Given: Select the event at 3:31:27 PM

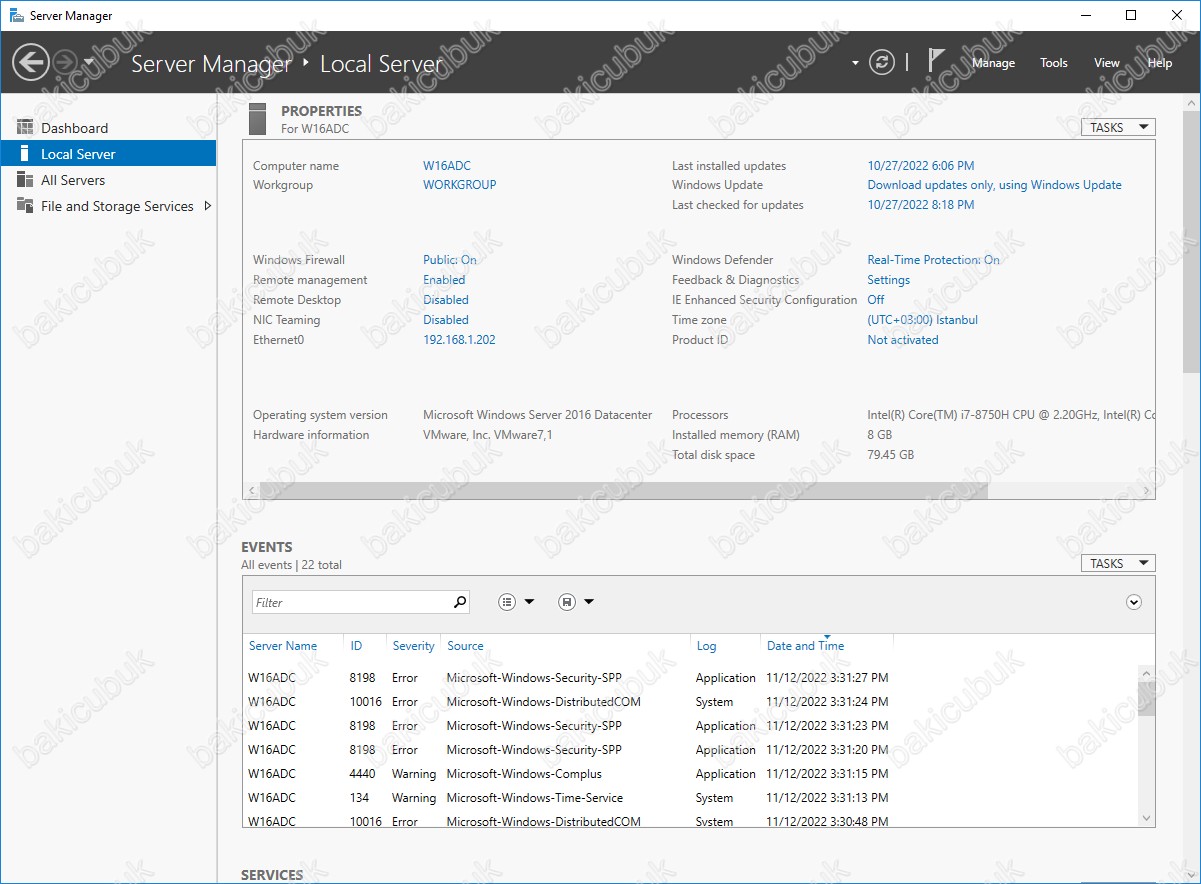Looking at the screenshot, I should [690, 678].
